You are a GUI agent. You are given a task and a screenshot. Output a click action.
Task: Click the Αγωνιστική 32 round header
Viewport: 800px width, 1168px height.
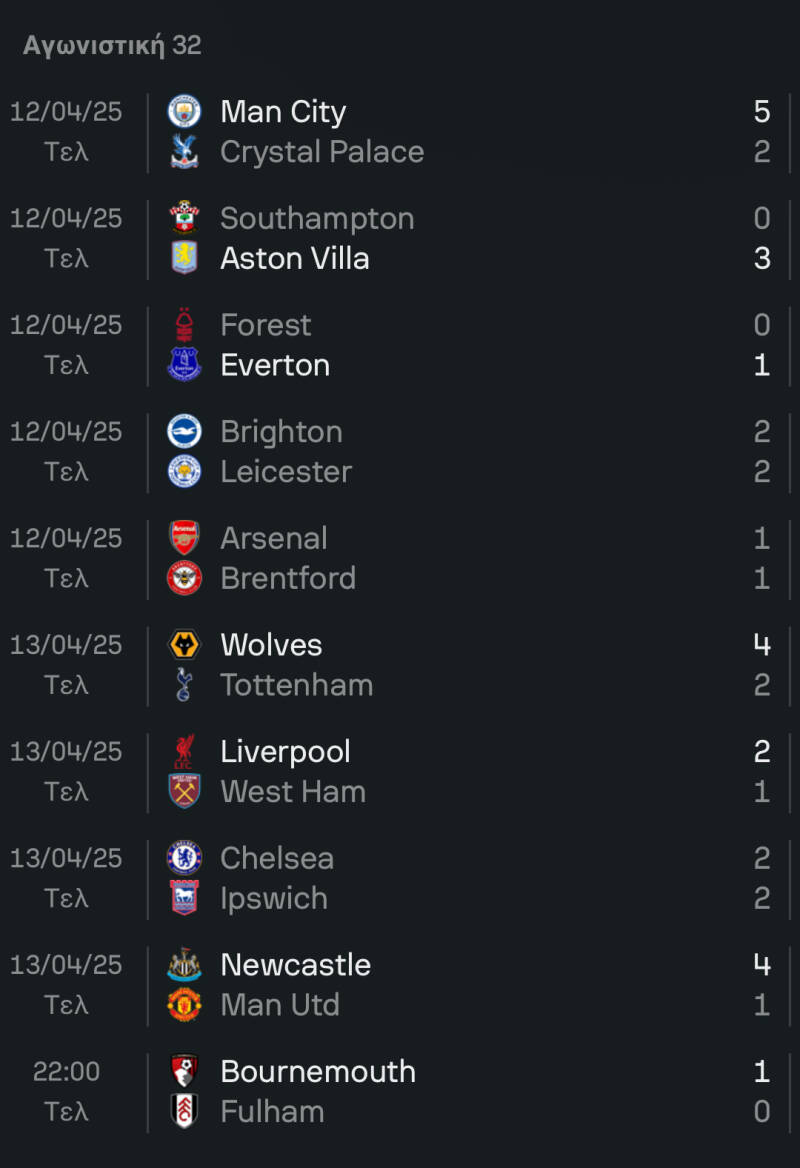point(112,45)
